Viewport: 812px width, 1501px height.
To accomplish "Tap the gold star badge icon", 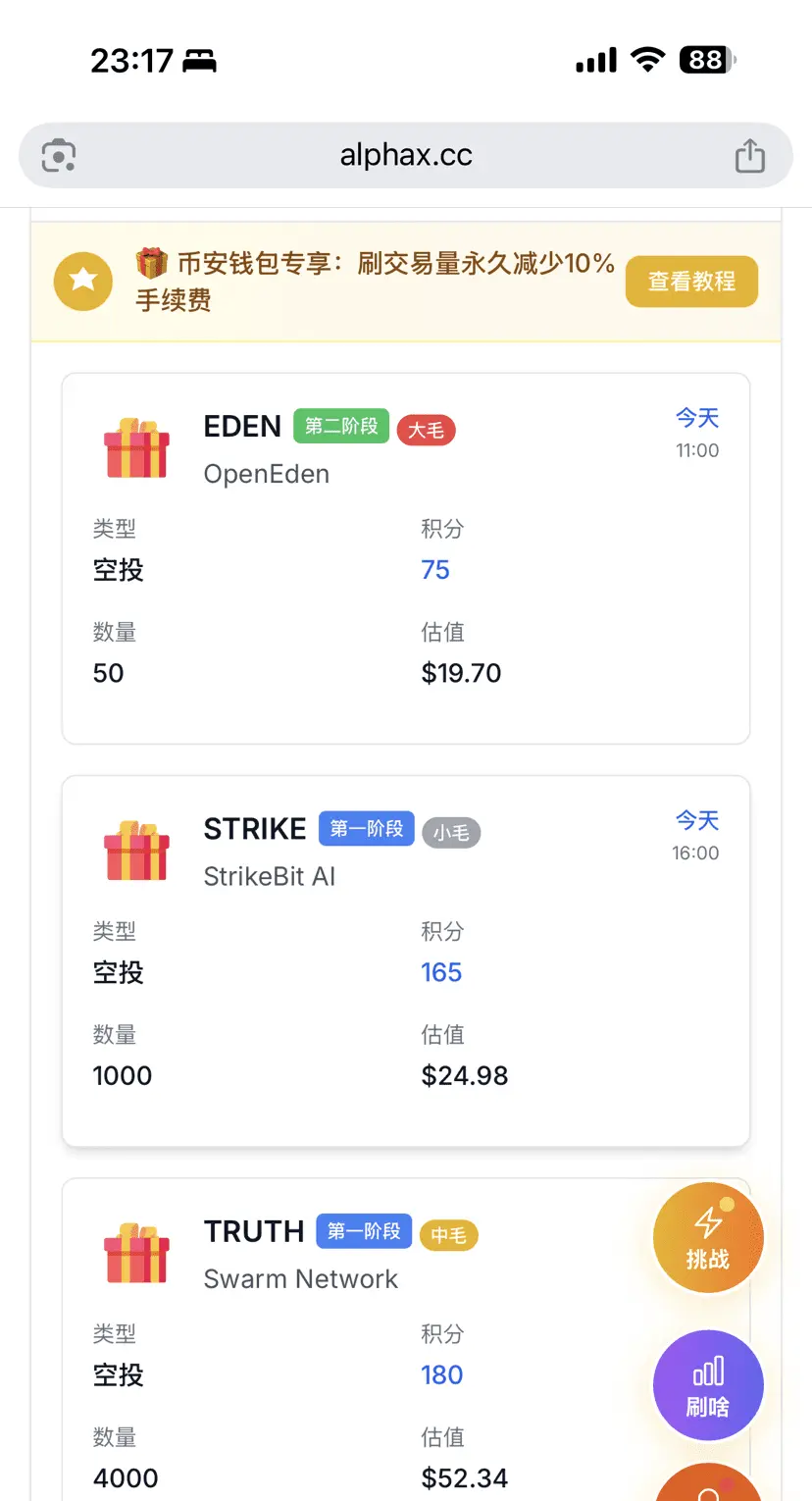I will click(83, 282).
